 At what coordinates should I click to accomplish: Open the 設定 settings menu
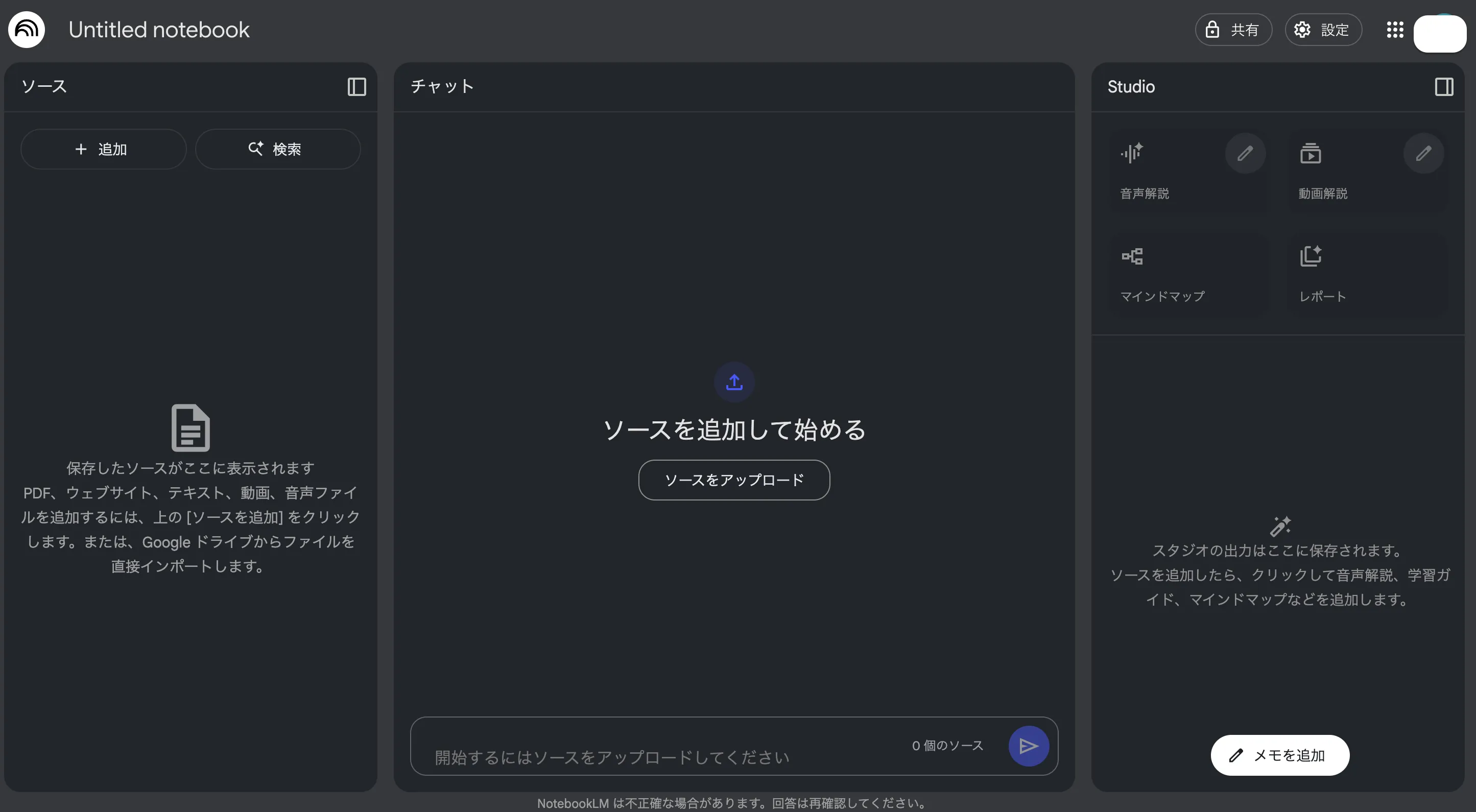[1324, 29]
